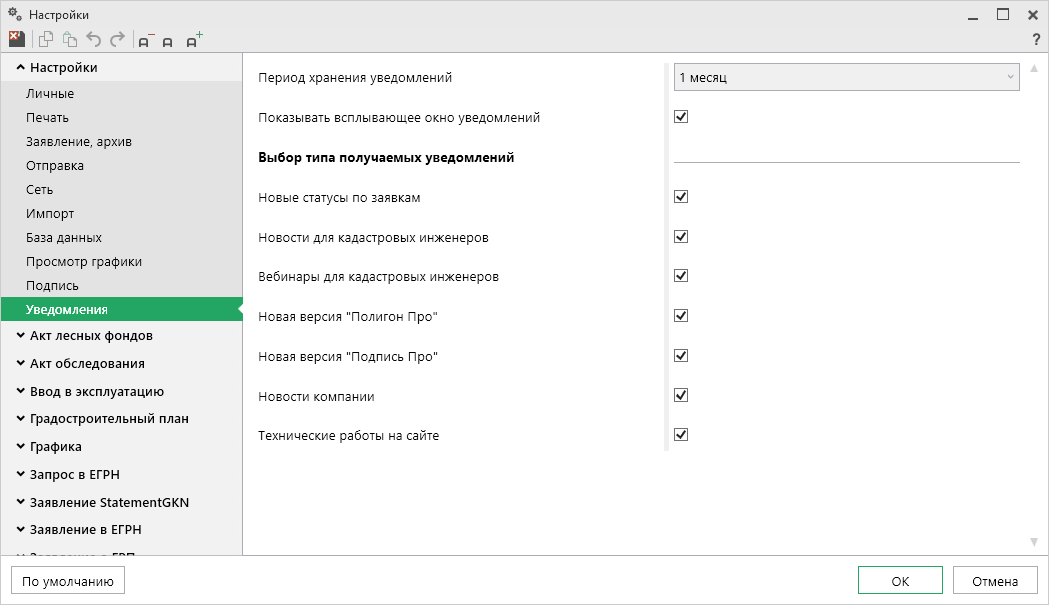The image size is (1049, 605).
Task: Disable "Технические работы на сайте" checkbox
Action: tap(681, 435)
